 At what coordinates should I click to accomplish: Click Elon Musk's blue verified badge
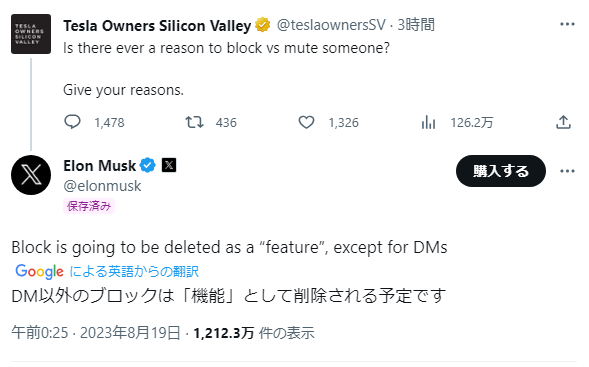(148, 165)
